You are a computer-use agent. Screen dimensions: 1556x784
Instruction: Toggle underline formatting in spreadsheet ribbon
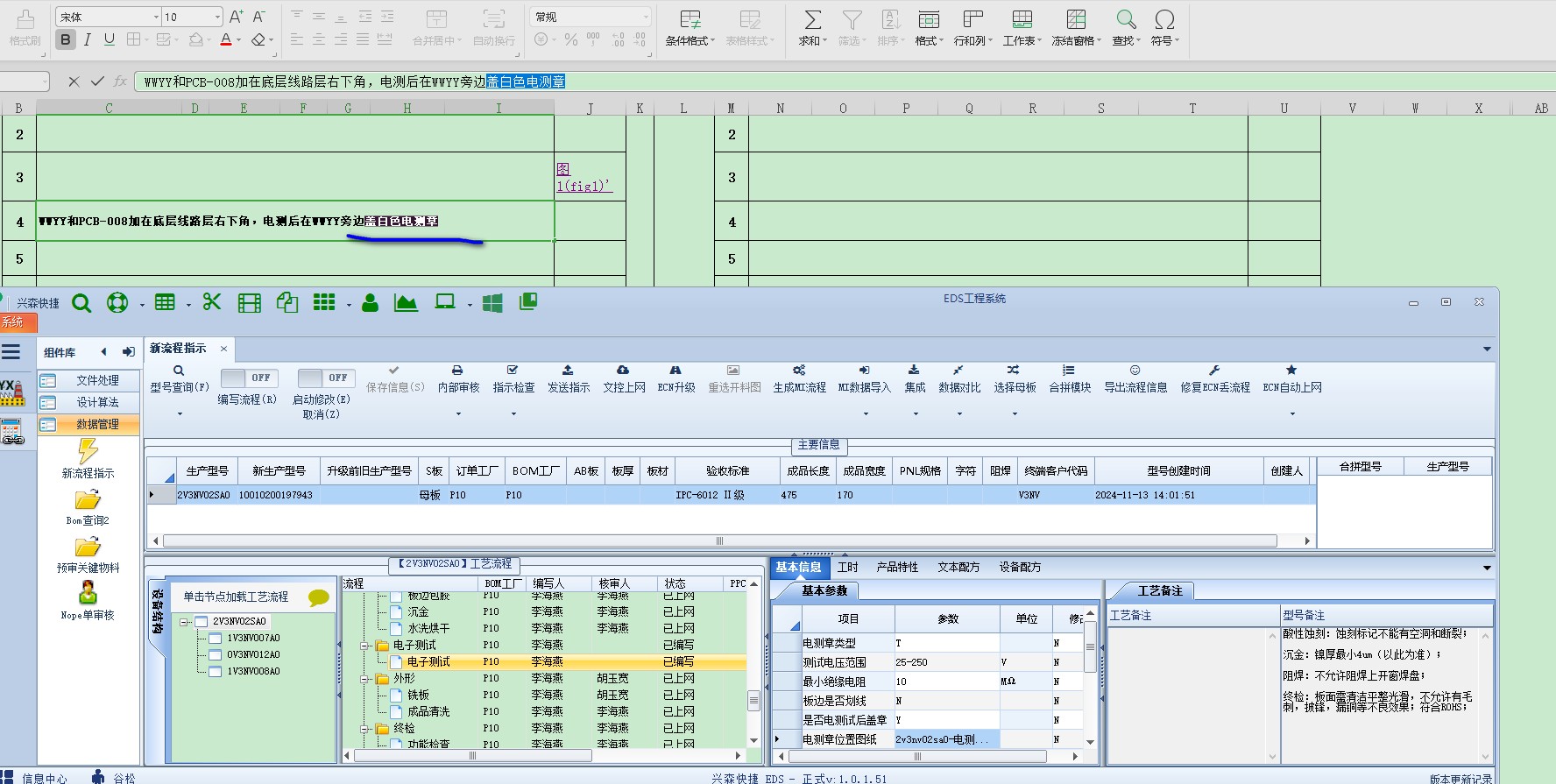pyautogui.click(x=110, y=39)
